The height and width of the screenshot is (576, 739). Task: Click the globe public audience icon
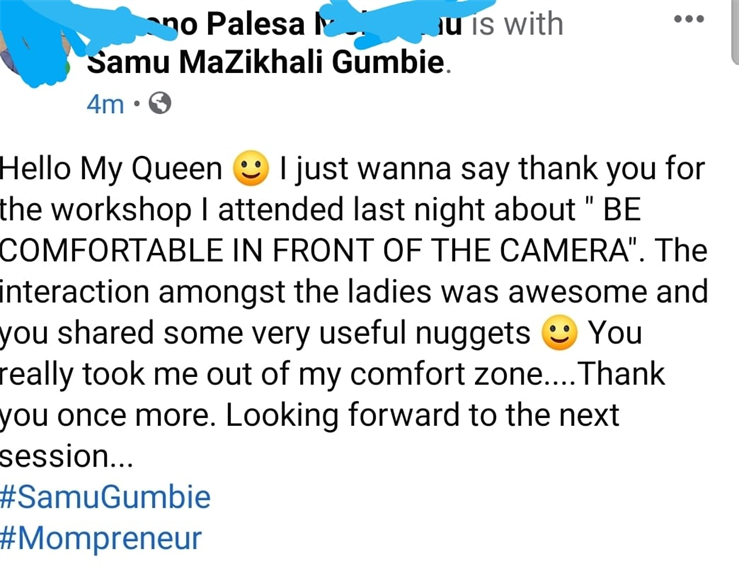click(160, 103)
